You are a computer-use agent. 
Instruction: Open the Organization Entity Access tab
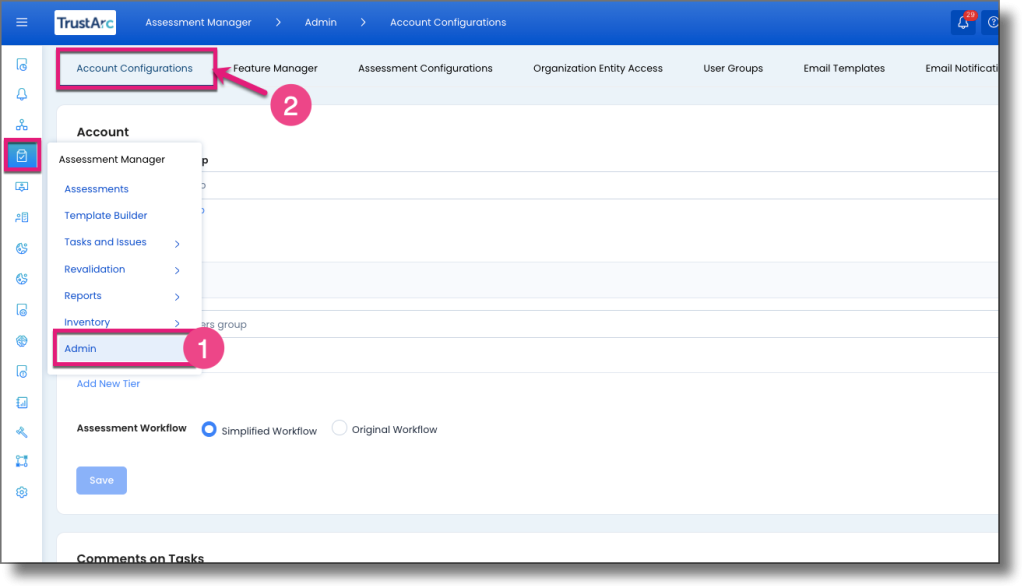click(x=598, y=68)
